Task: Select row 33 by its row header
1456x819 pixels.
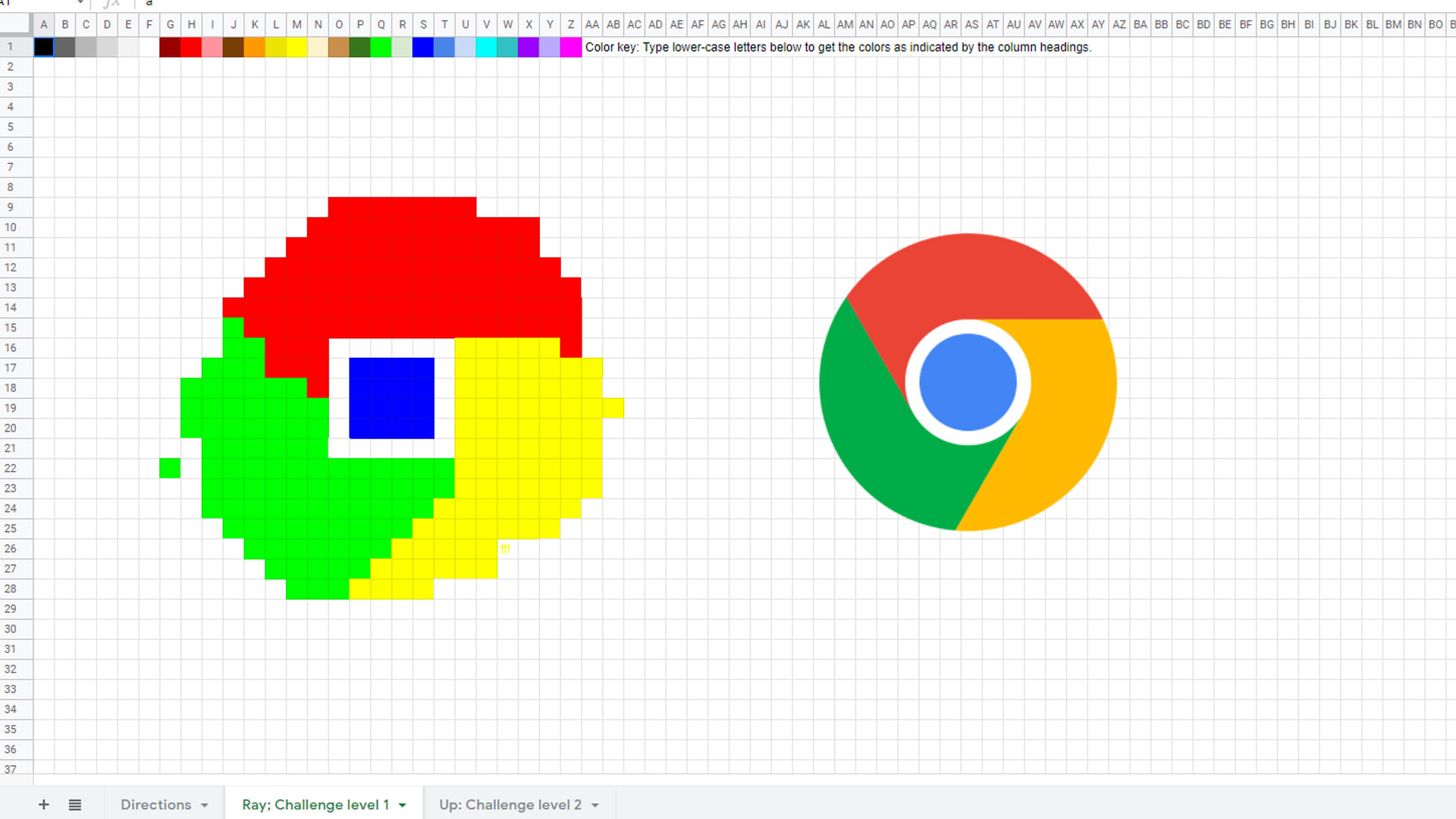Action: (16, 689)
